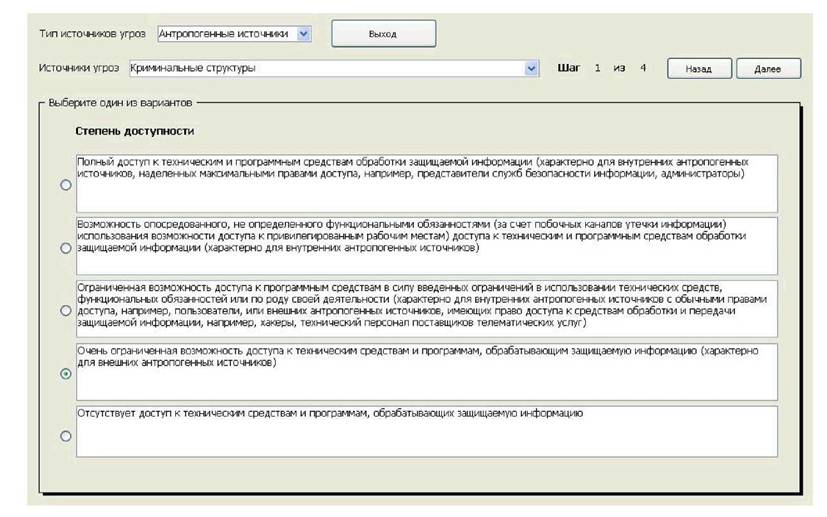Choose the 'Возможность опосредованного' radio option
The height and width of the screenshot is (517, 827).
(x=66, y=248)
